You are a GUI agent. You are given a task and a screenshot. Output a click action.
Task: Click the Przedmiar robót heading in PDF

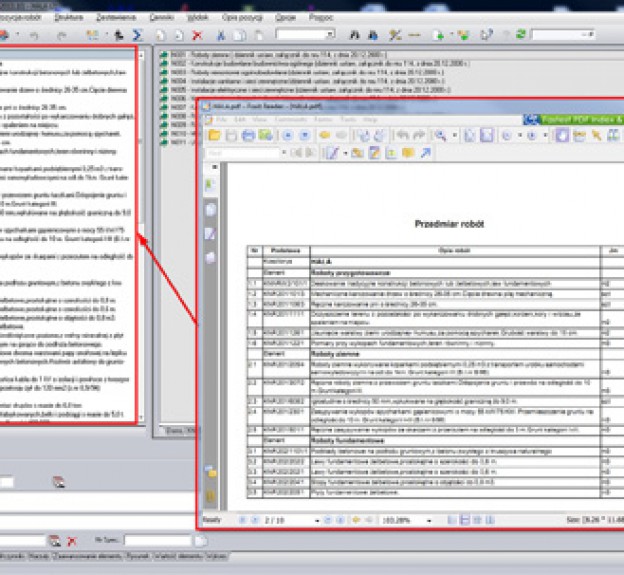coord(449,224)
